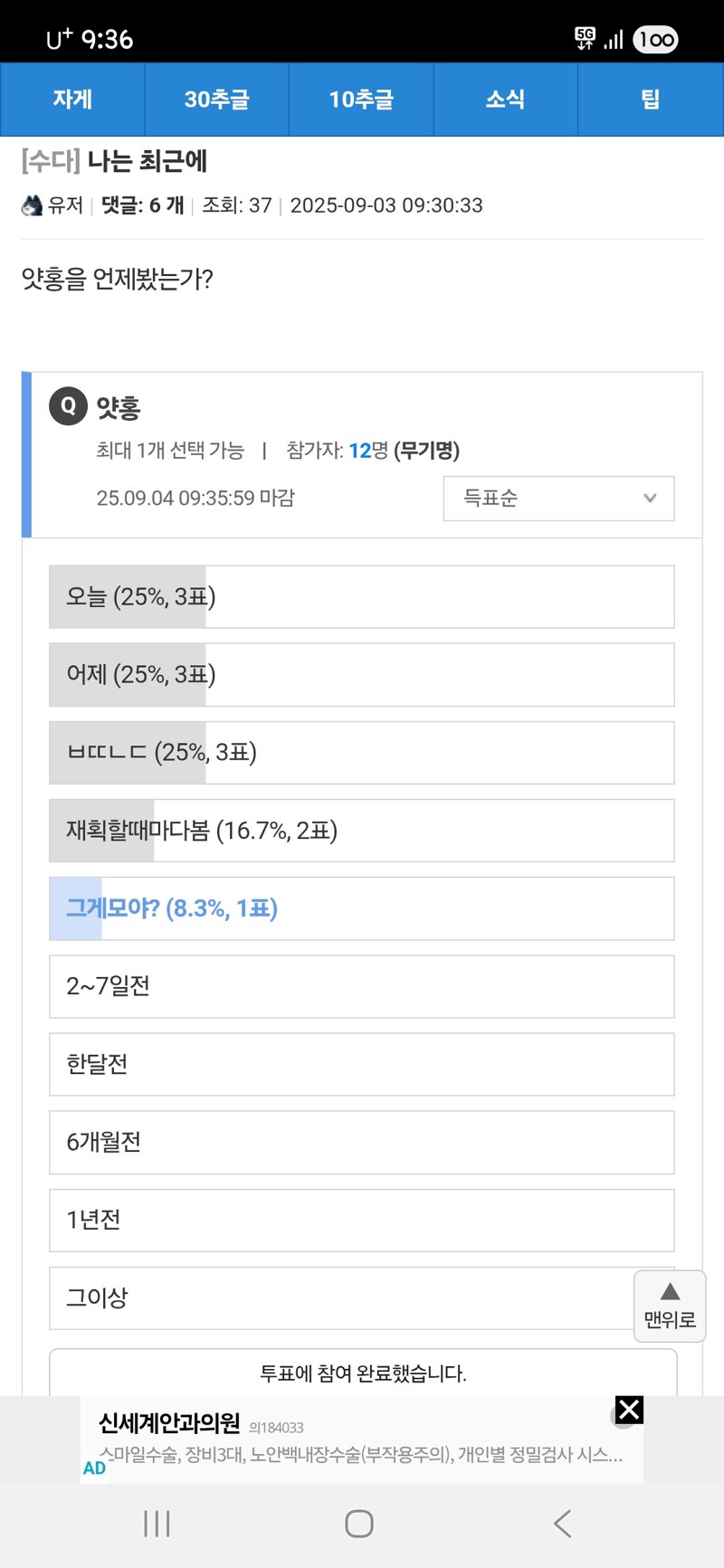Expand the 득표순 sort dropdown

tap(558, 499)
